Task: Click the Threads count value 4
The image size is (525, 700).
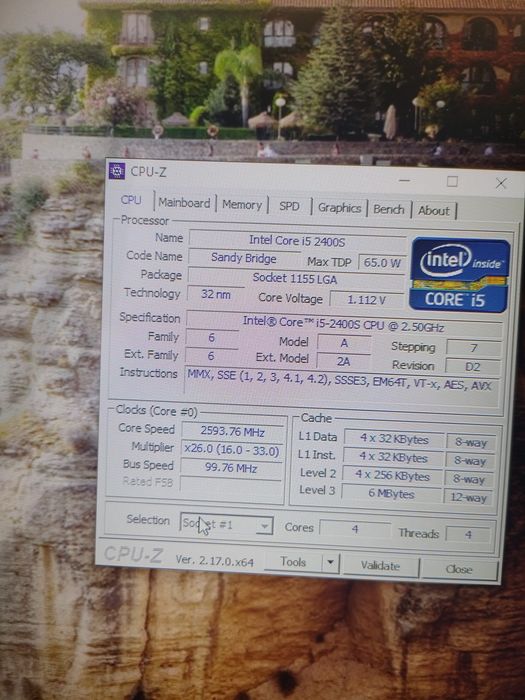Action: [x=468, y=534]
